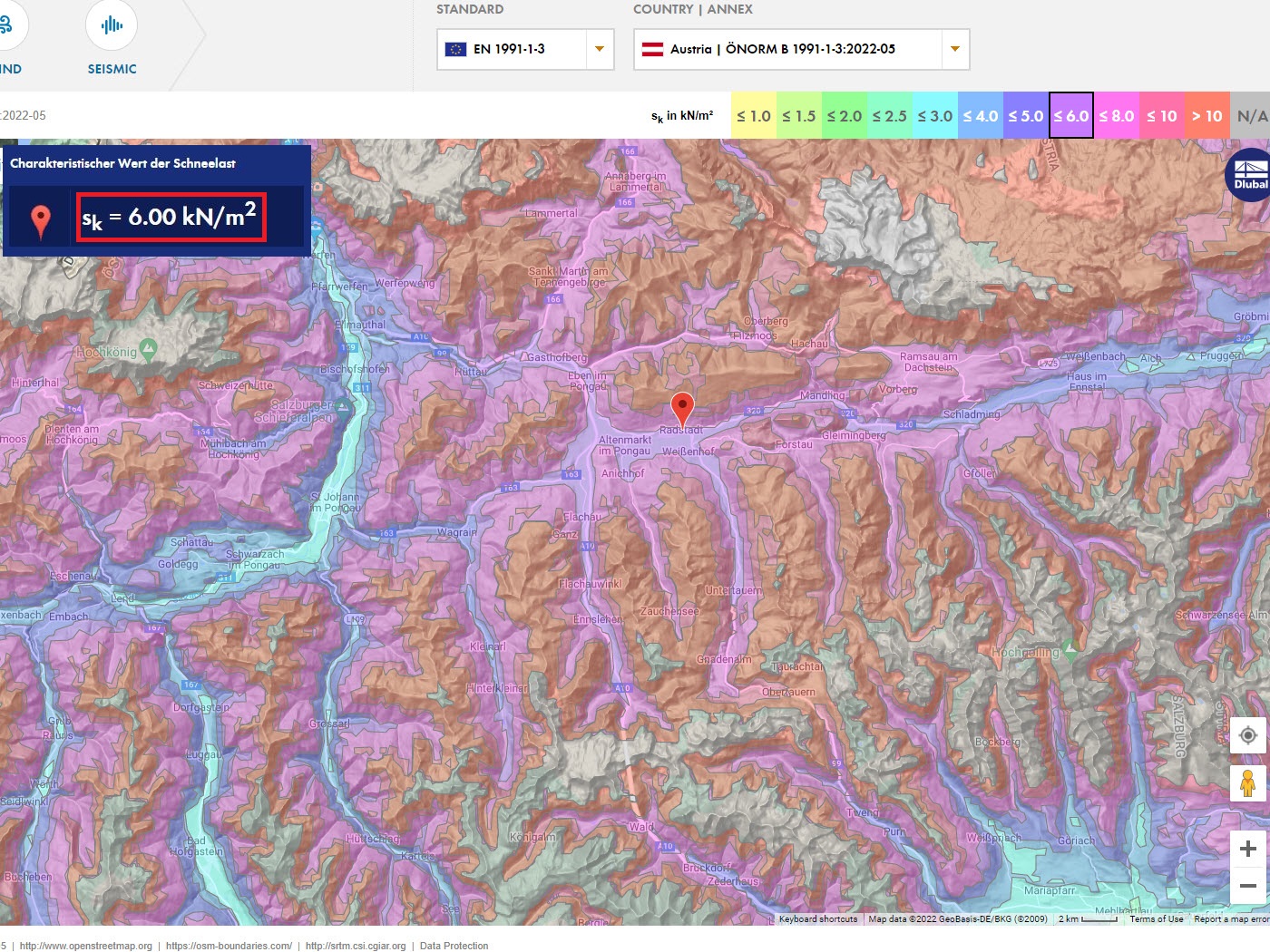Click Report a map error
Screen dimensions: 1270x952
tap(1232, 918)
